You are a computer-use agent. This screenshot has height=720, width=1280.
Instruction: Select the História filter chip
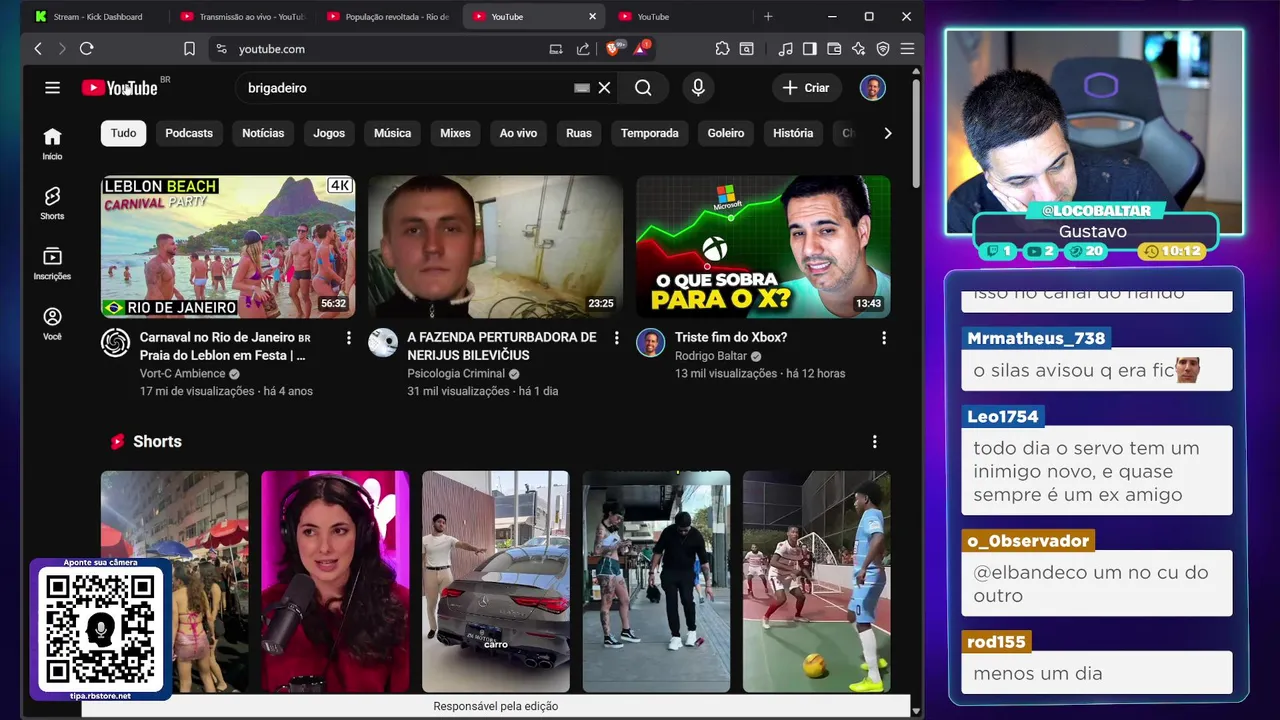pos(793,133)
